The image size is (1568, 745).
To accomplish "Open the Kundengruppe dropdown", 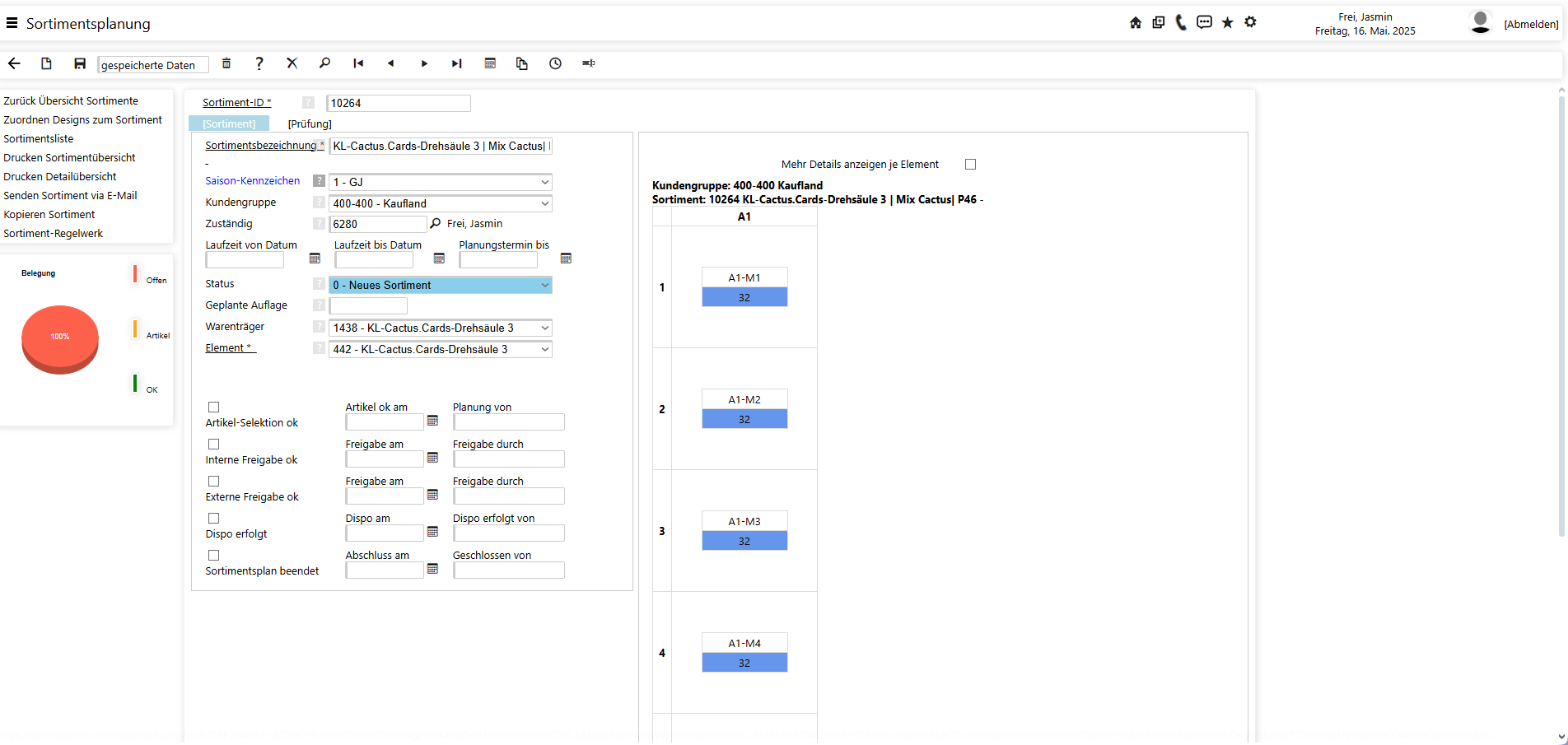I will point(441,203).
